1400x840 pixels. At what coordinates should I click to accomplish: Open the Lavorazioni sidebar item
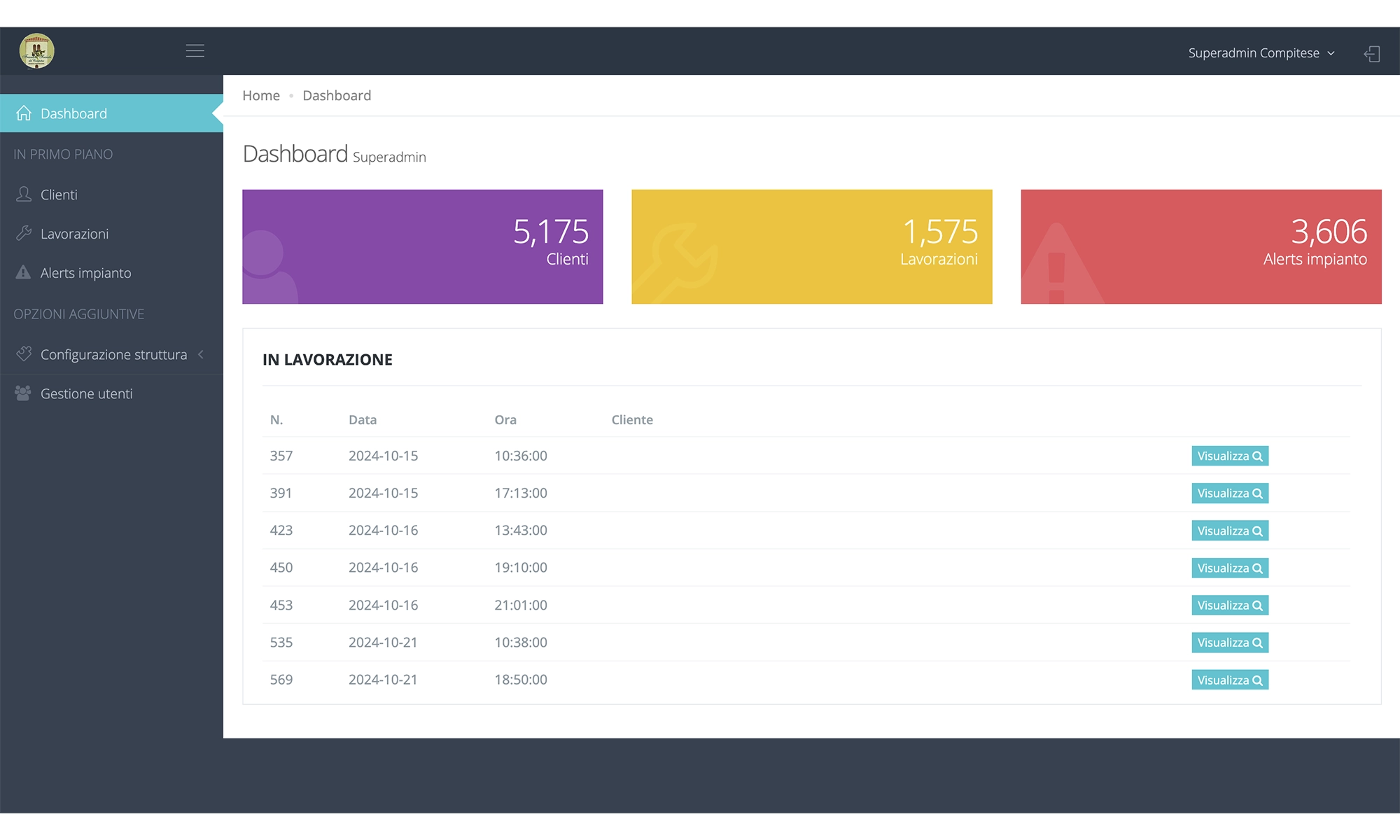(x=111, y=234)
